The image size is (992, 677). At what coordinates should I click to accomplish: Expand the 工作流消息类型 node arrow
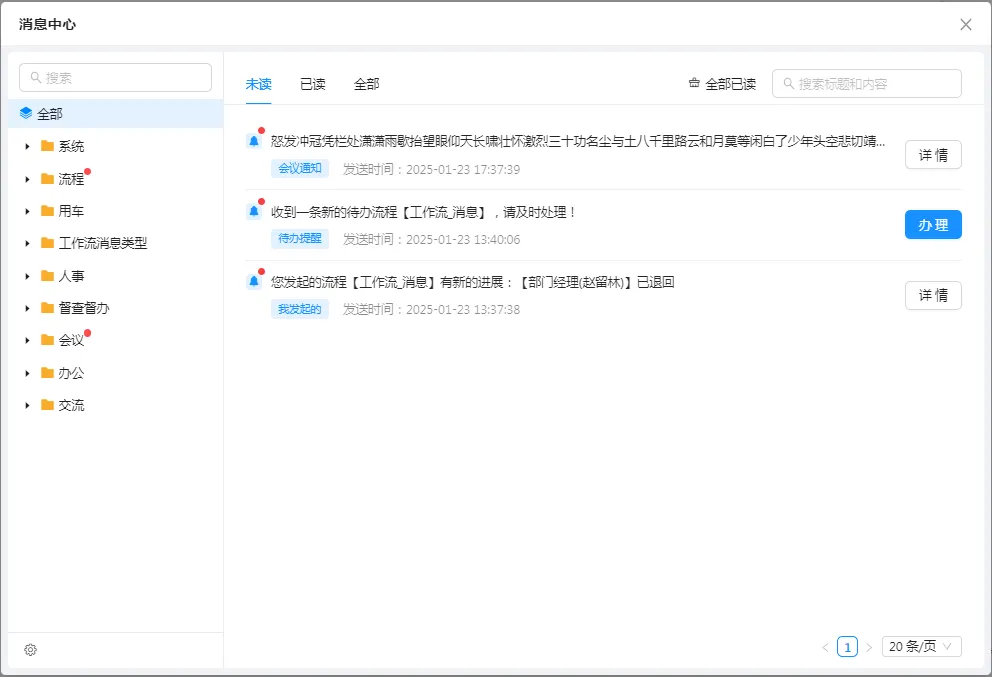click(27, 244)
